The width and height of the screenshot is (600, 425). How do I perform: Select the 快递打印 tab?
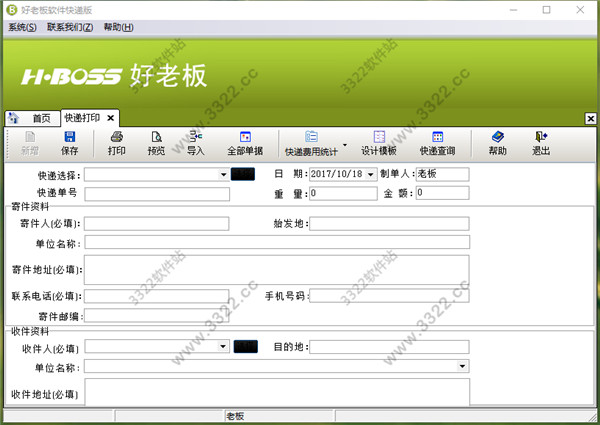[x=82, y=118]
